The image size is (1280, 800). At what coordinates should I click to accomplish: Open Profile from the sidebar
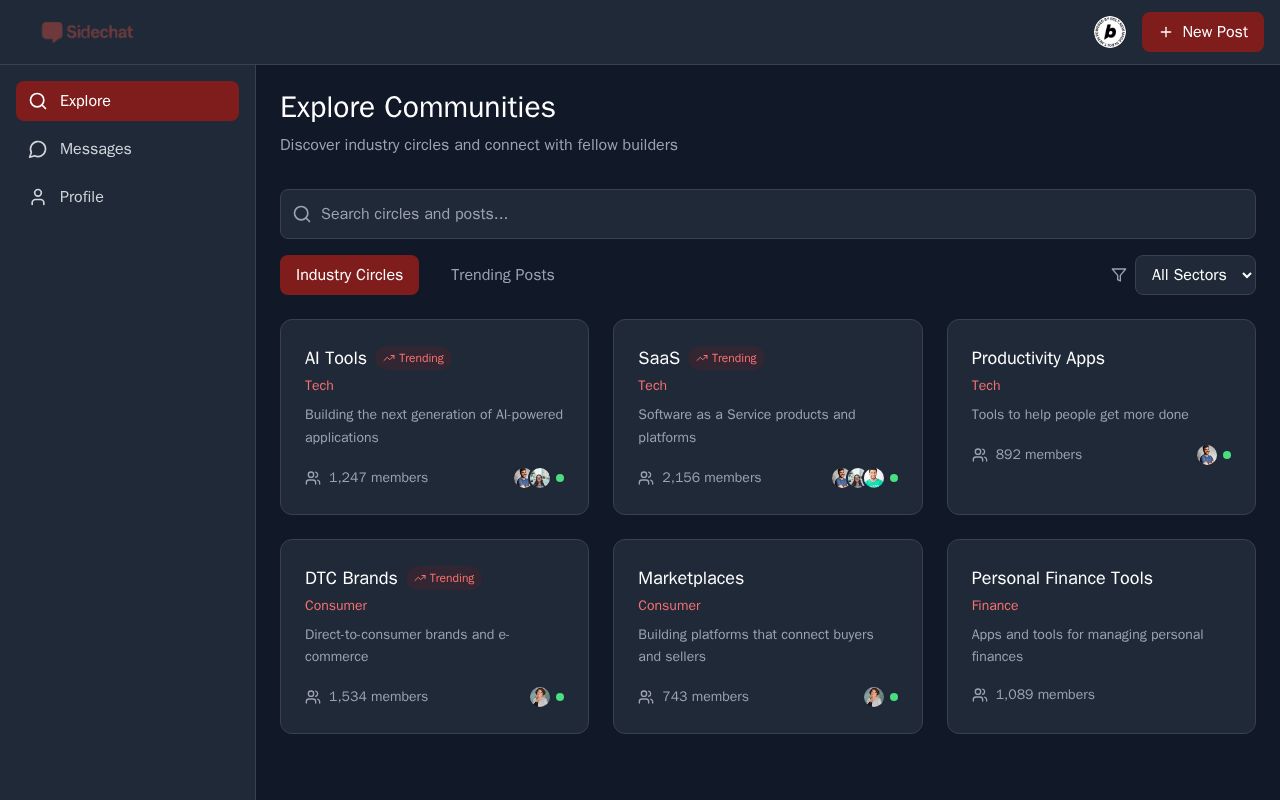pos(127,197)
